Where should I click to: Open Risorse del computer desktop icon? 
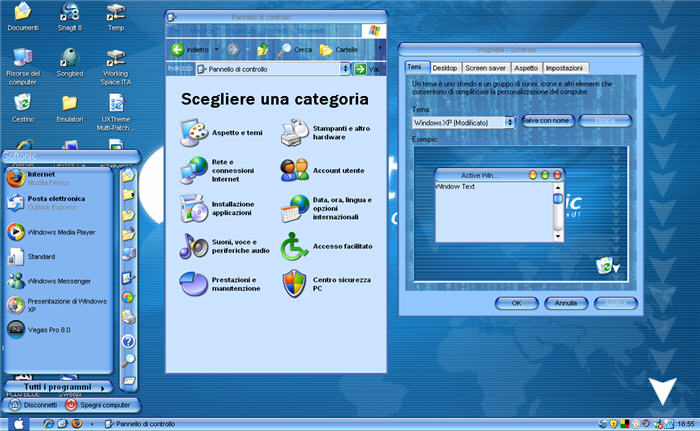point(23,67)
